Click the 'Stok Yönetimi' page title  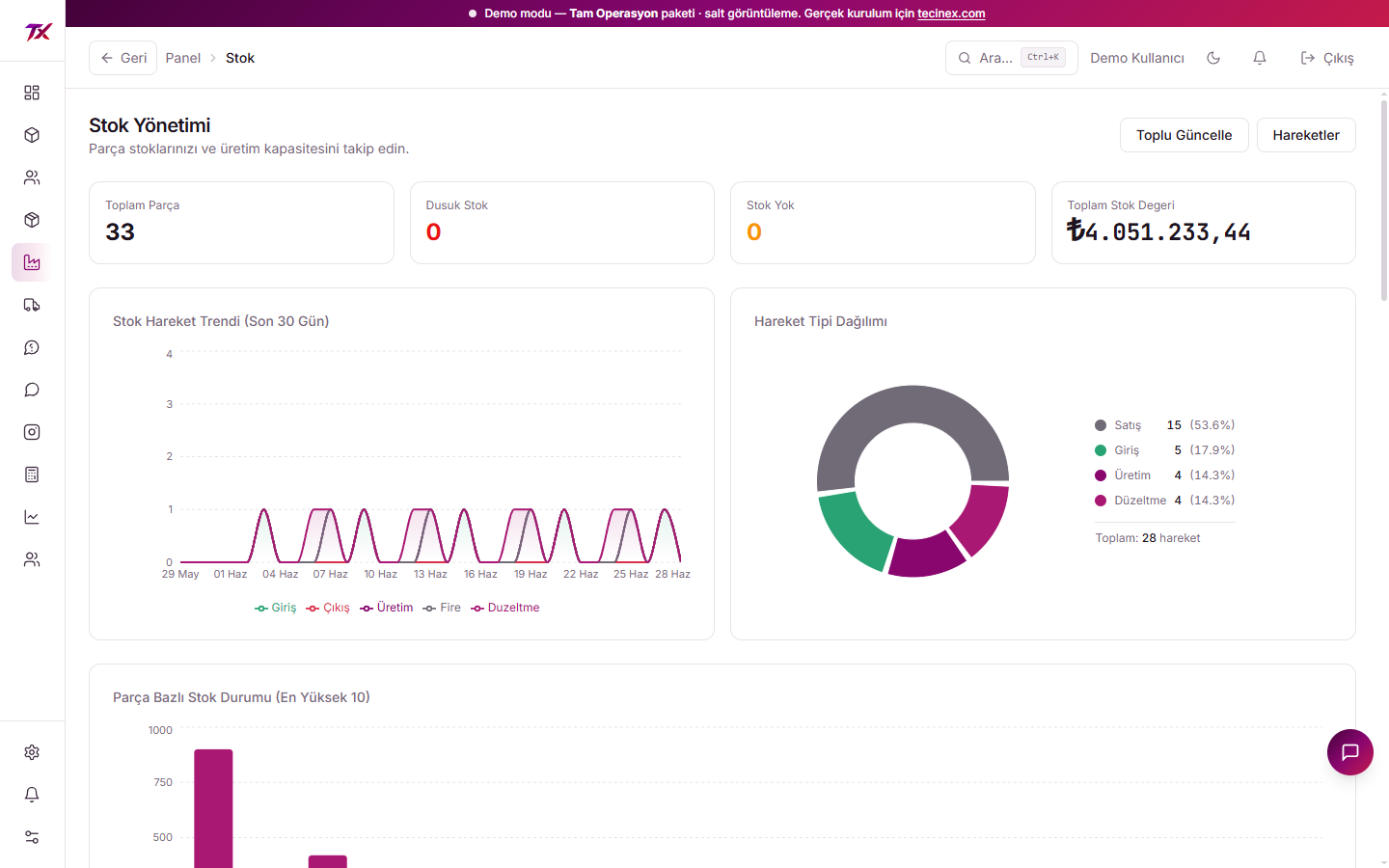coord(150,125)
